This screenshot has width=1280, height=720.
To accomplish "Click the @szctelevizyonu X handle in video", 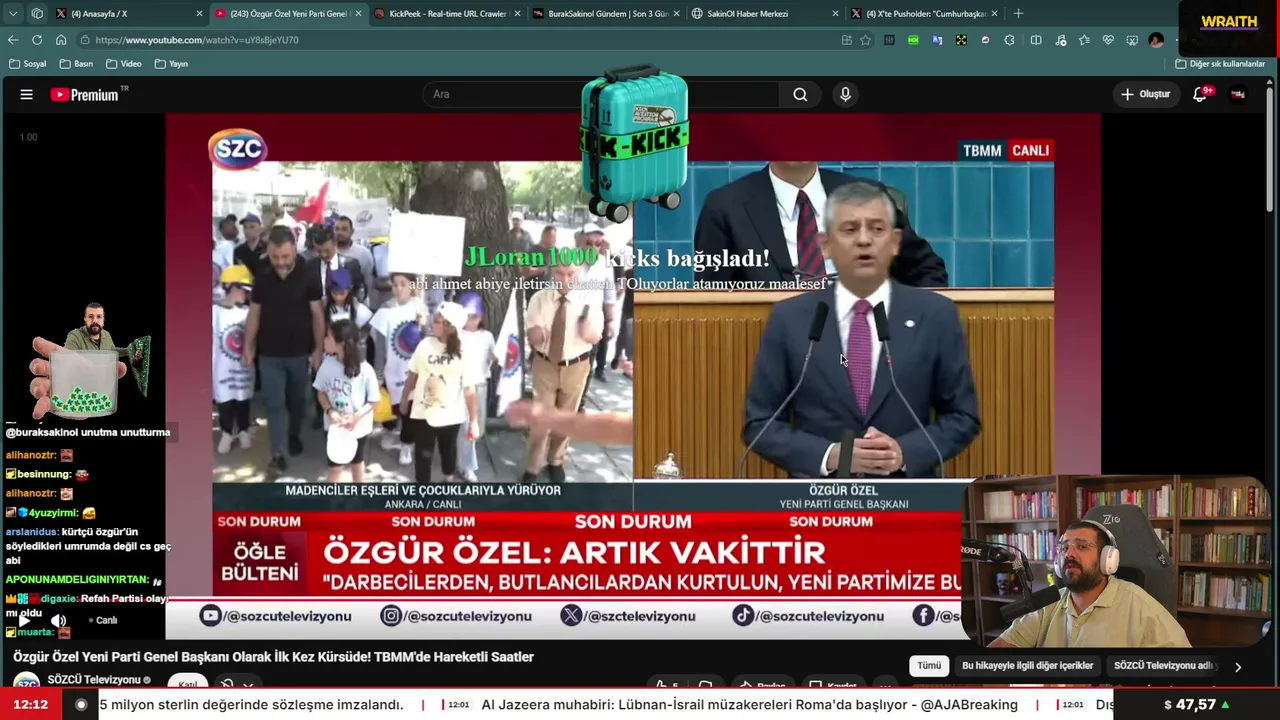I will [628, 616].
